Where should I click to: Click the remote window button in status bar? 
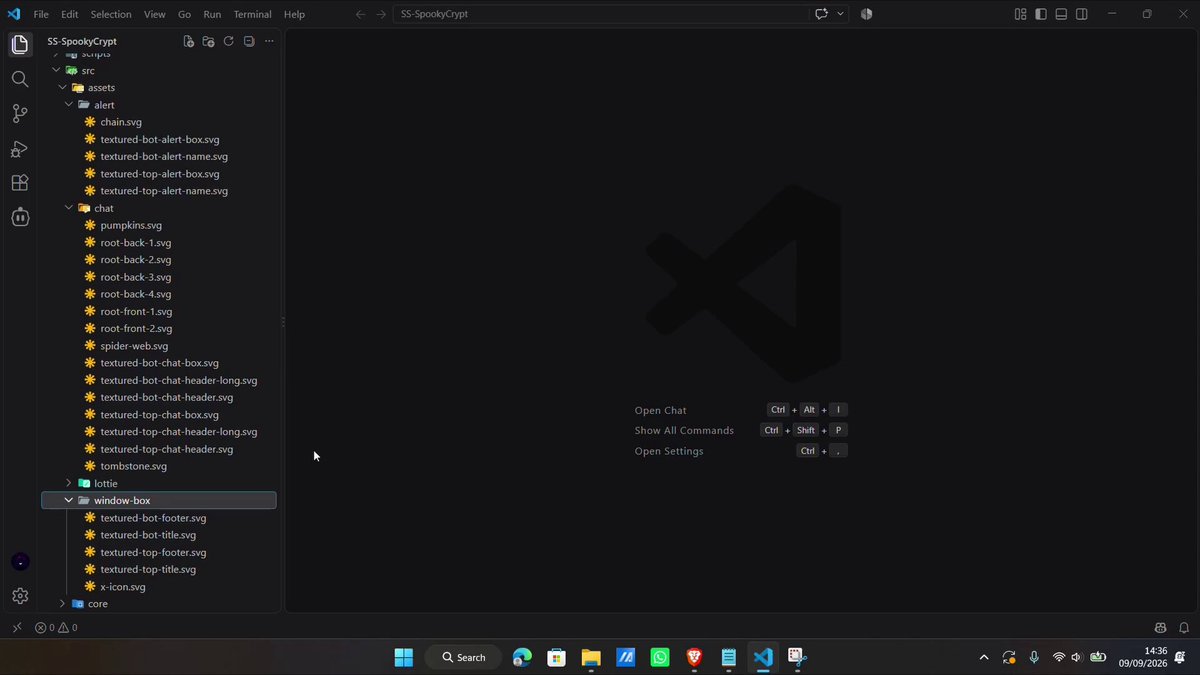tap(17, 628)
